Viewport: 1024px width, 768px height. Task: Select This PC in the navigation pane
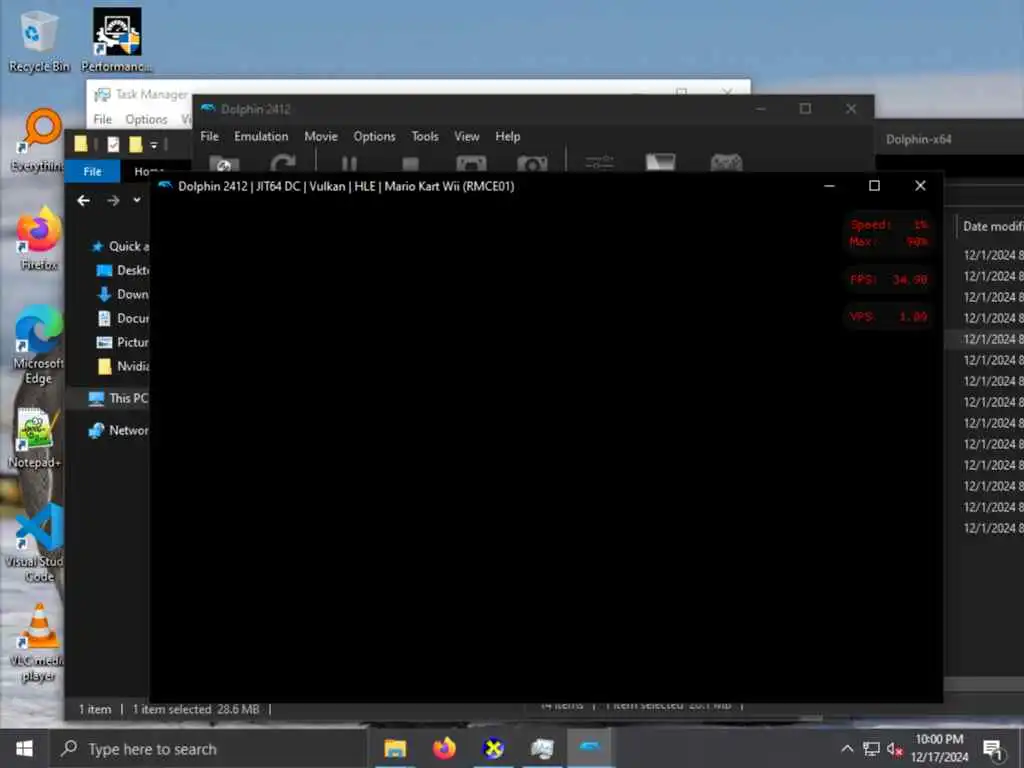pyautogui.click(x=118, y=398)
